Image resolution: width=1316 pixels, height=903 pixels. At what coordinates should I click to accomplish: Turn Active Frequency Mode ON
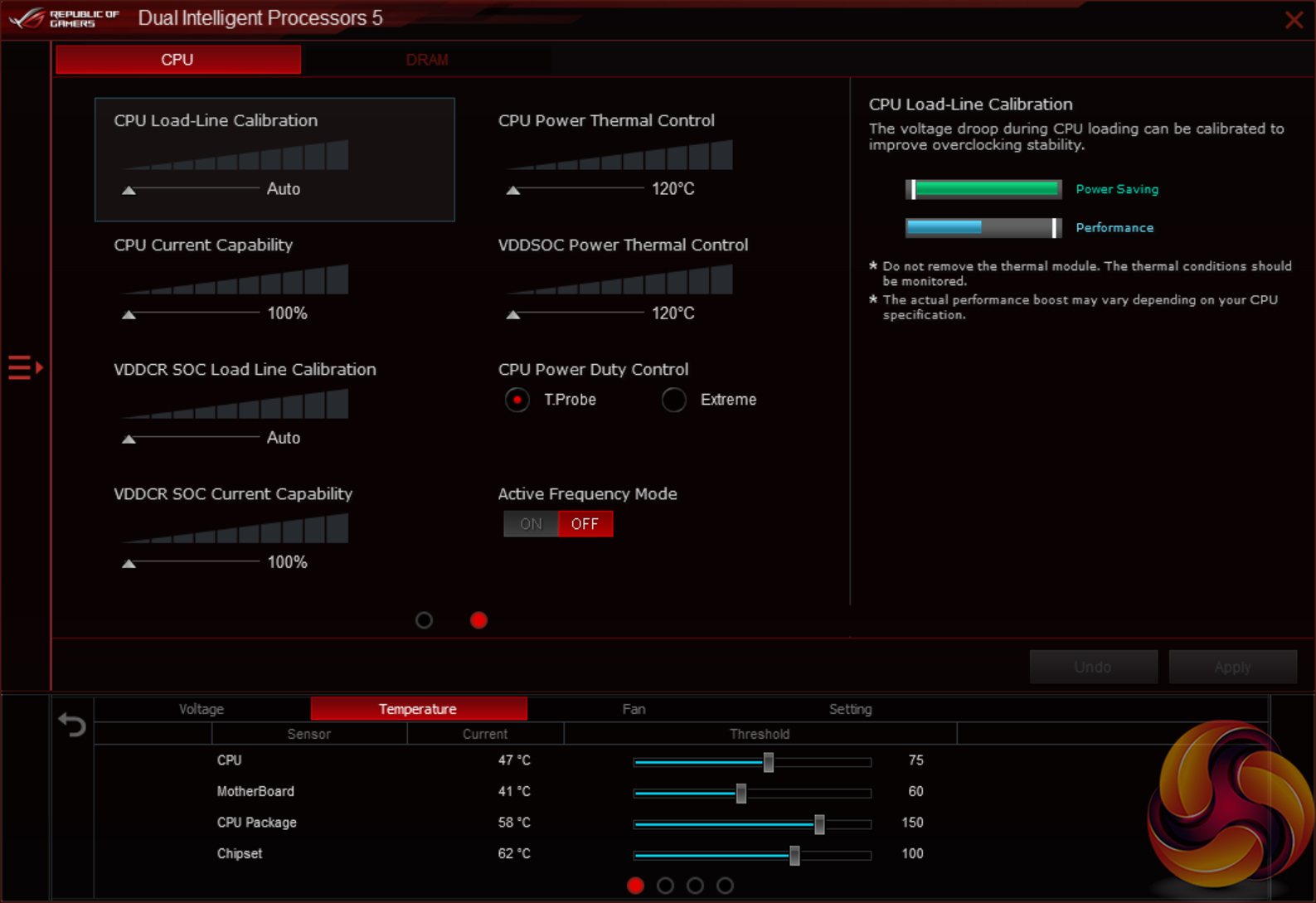[x=531, y=524]
